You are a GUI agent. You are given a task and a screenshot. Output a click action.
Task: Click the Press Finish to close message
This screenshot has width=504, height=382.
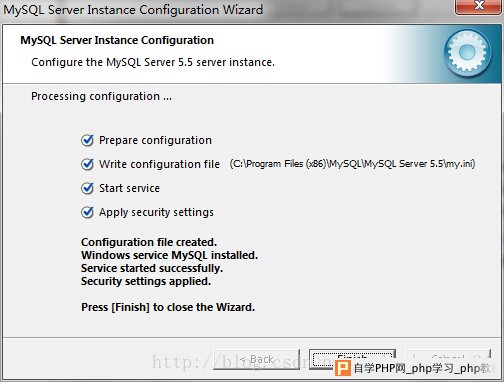(x=168, y=307)
